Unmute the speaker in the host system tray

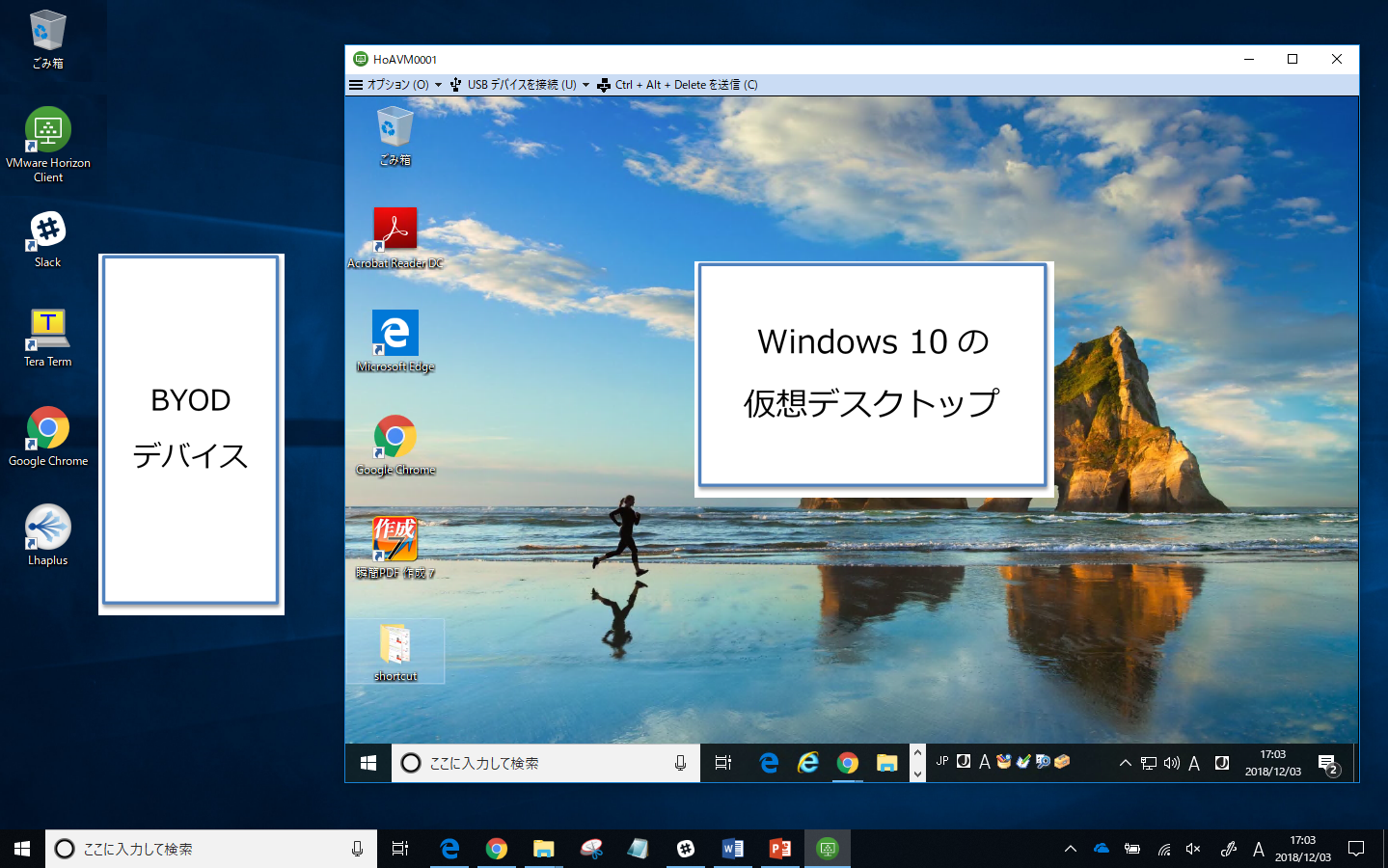click(1193, 849)
